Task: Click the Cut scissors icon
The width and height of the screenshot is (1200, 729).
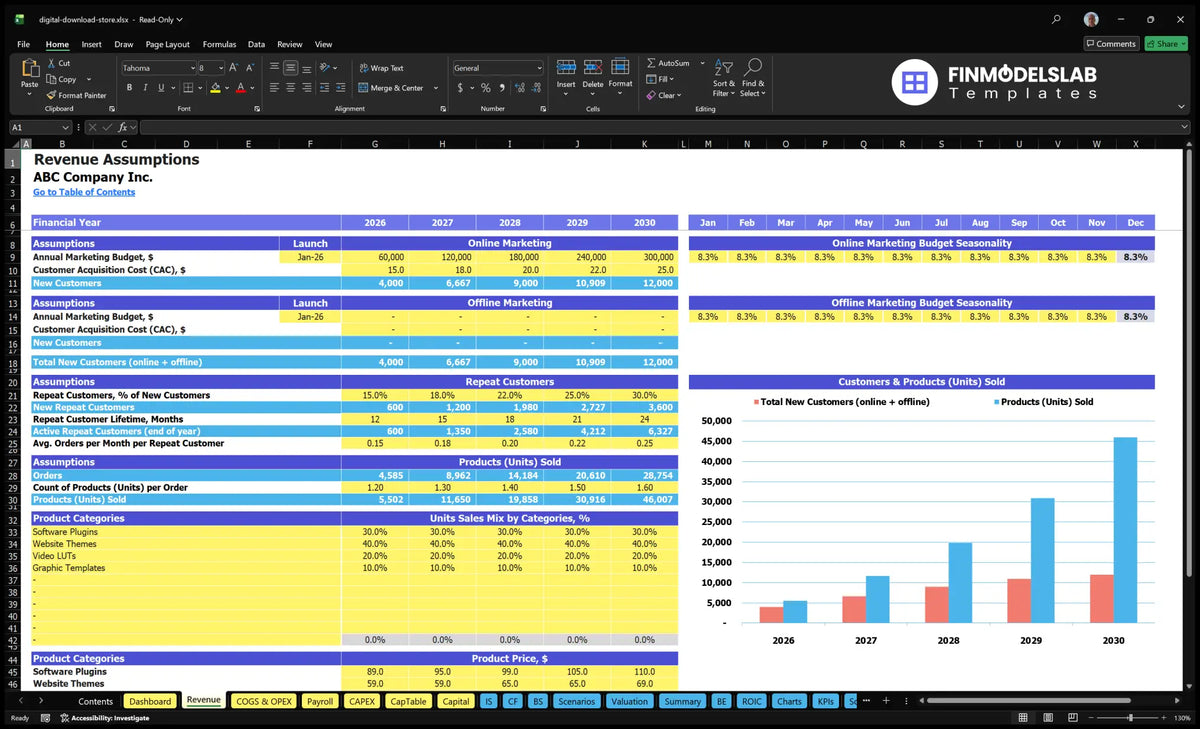Action: coord(51,63)
